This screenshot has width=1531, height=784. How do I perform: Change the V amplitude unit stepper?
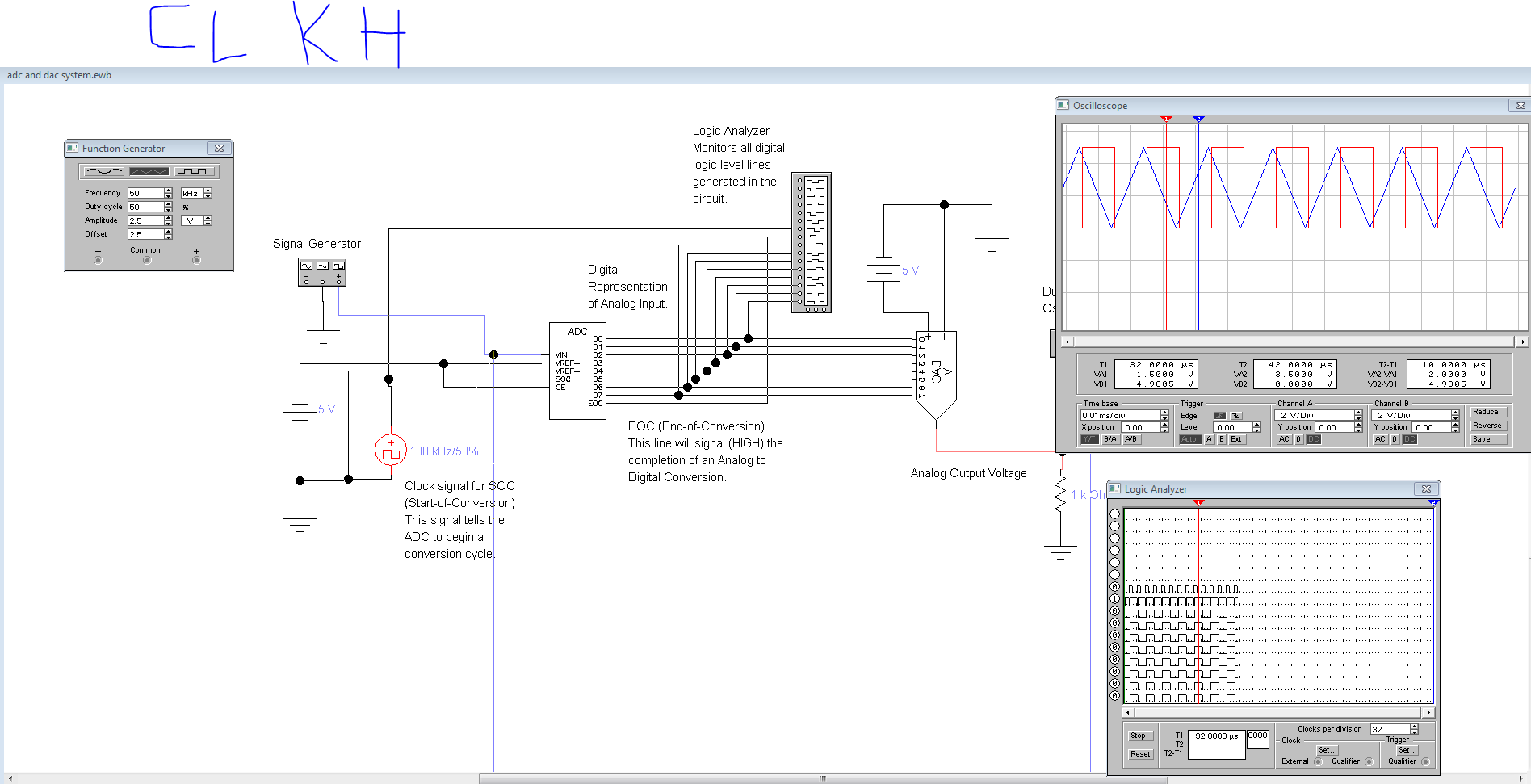(208, 220)
